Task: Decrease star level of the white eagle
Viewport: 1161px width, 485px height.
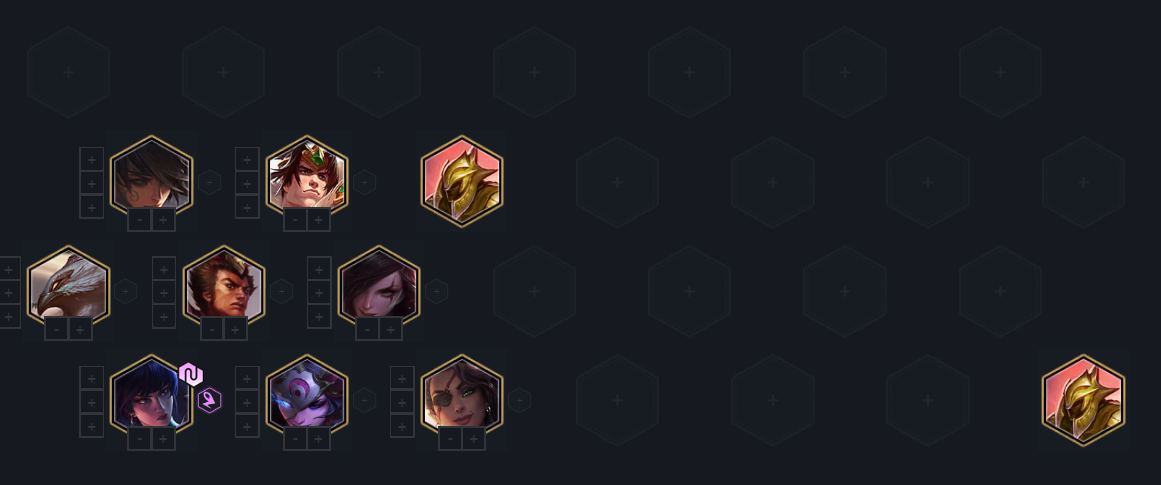Action: click(56, 330)
